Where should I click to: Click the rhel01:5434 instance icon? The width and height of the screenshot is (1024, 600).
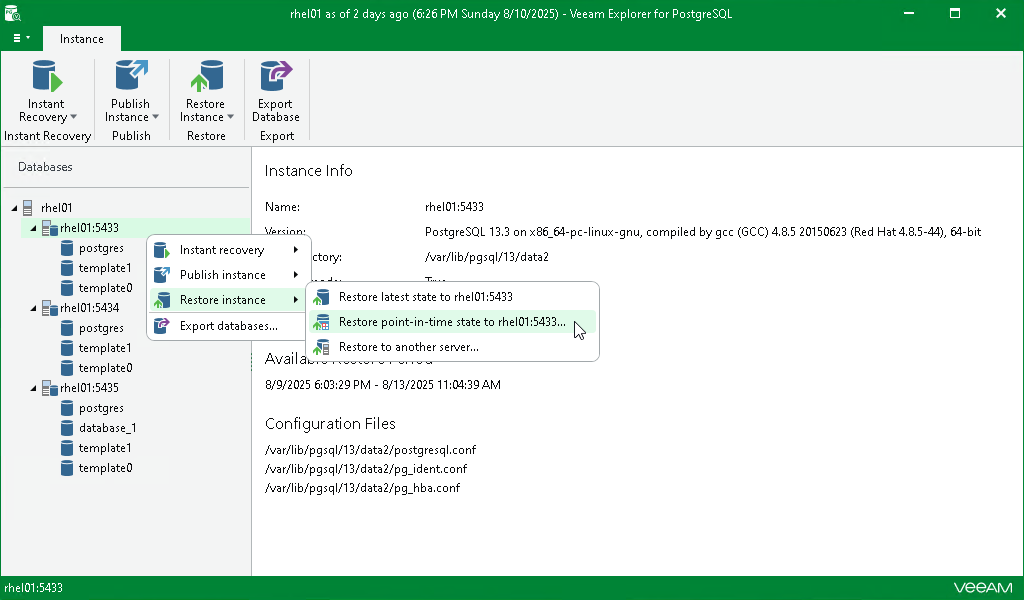50,308
